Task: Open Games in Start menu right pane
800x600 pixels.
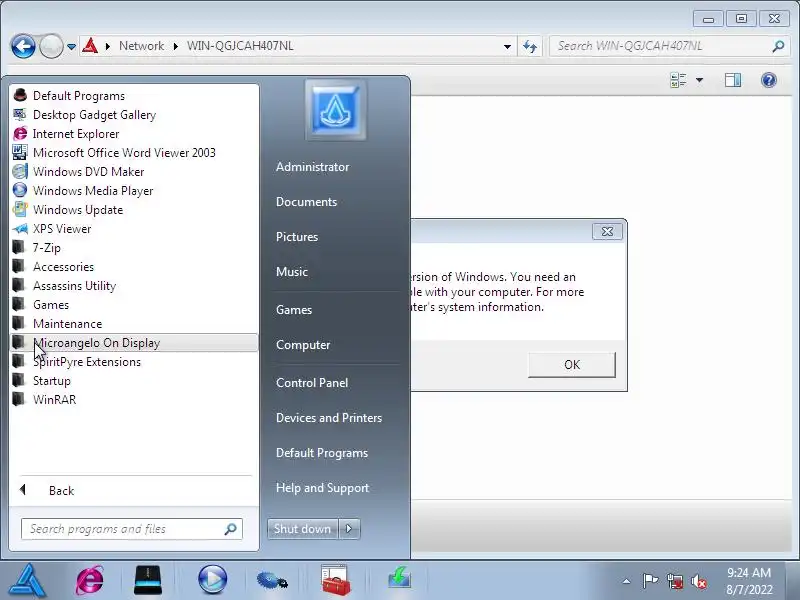Action: click(293, 310)
